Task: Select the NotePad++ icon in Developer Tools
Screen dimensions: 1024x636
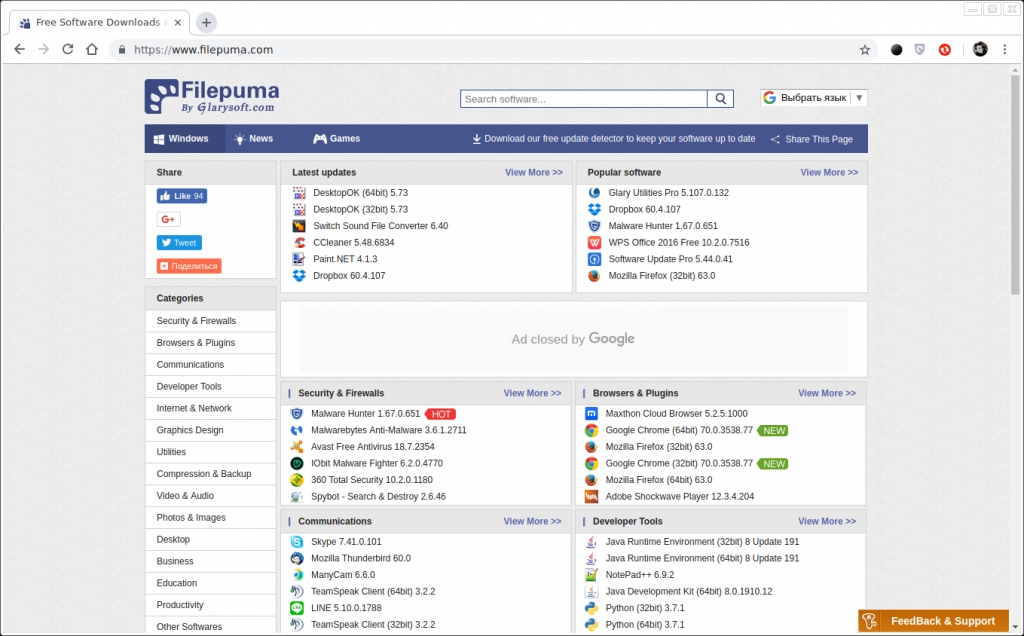Action: point(592,575)
